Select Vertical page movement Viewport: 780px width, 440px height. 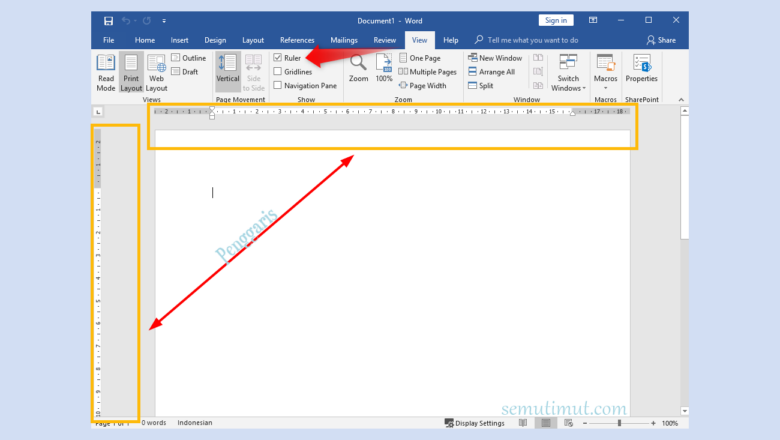[x=228, y=70]
